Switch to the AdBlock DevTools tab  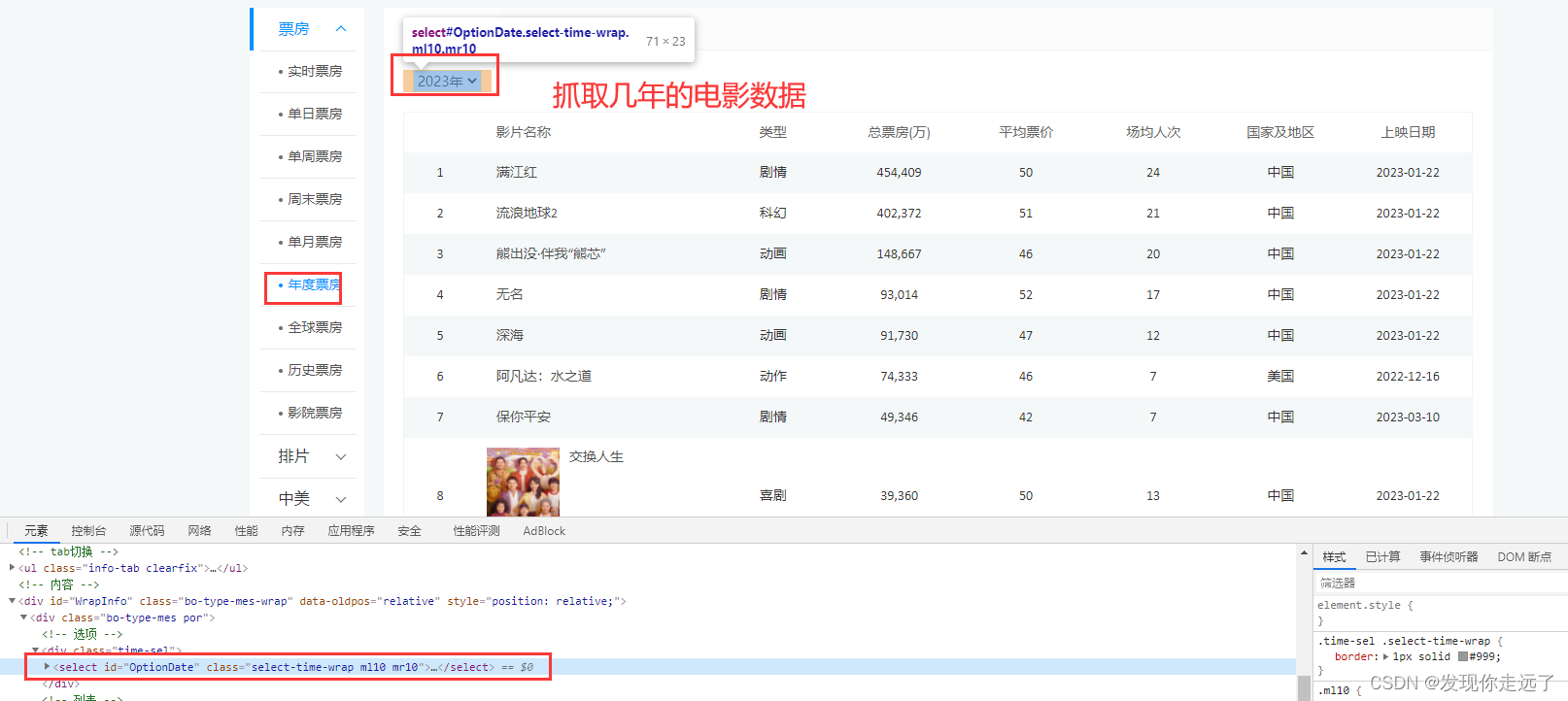pyautogui.click(x=544, y=531)
